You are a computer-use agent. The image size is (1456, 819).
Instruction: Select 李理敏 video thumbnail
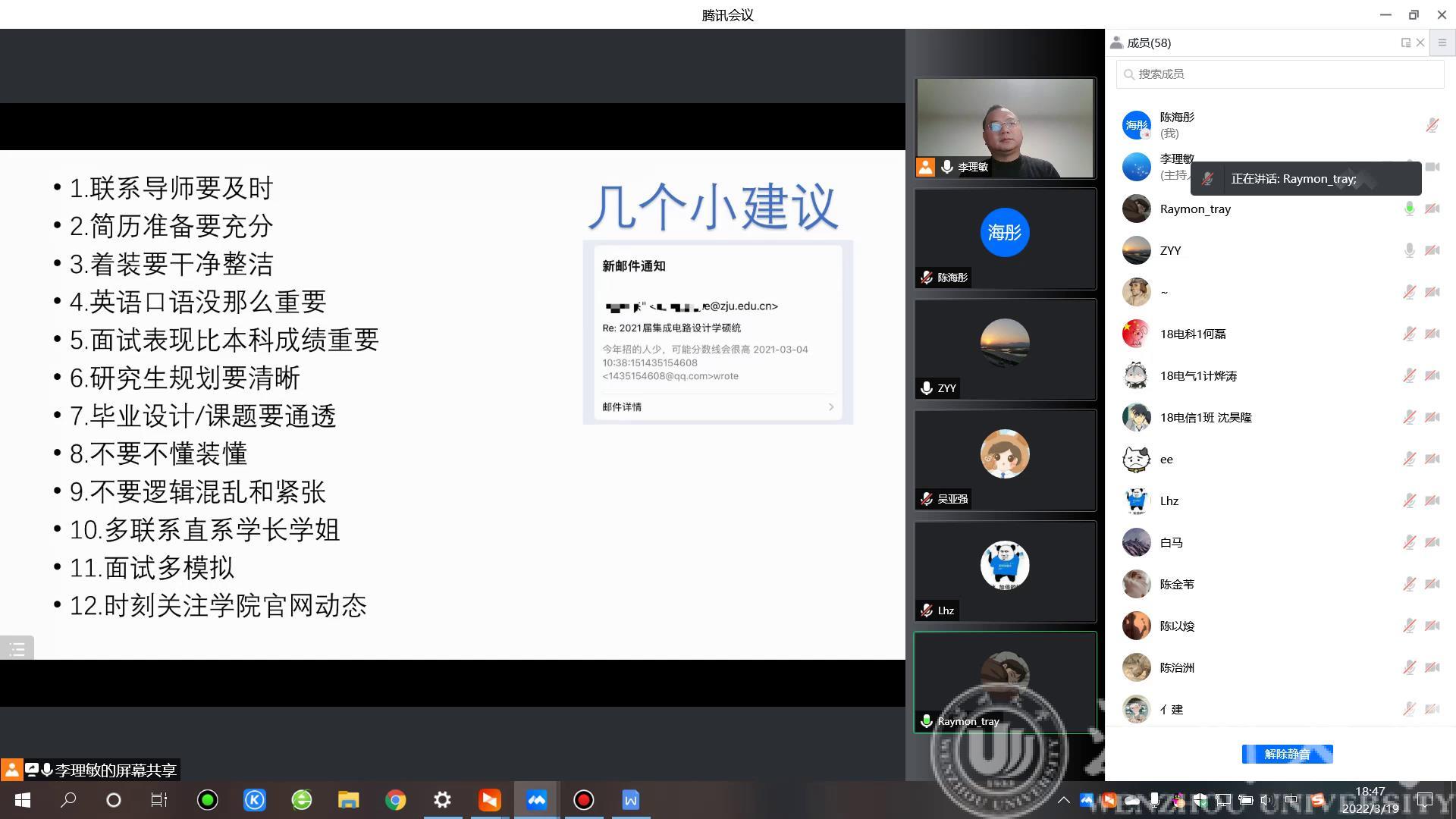[1005, 128]
